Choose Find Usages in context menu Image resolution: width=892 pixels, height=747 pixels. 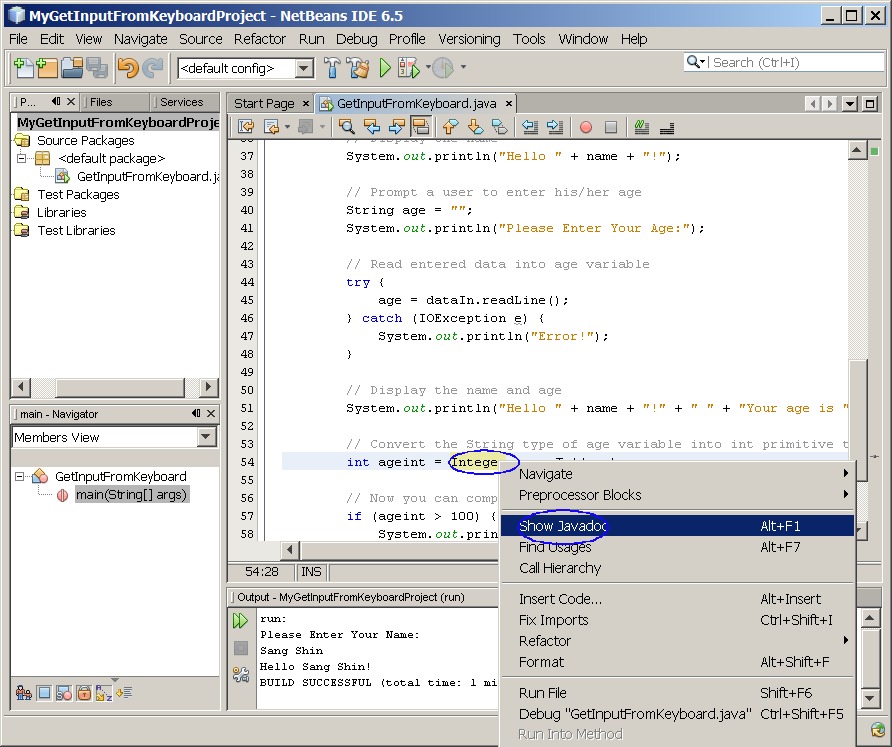pos(678,547)
